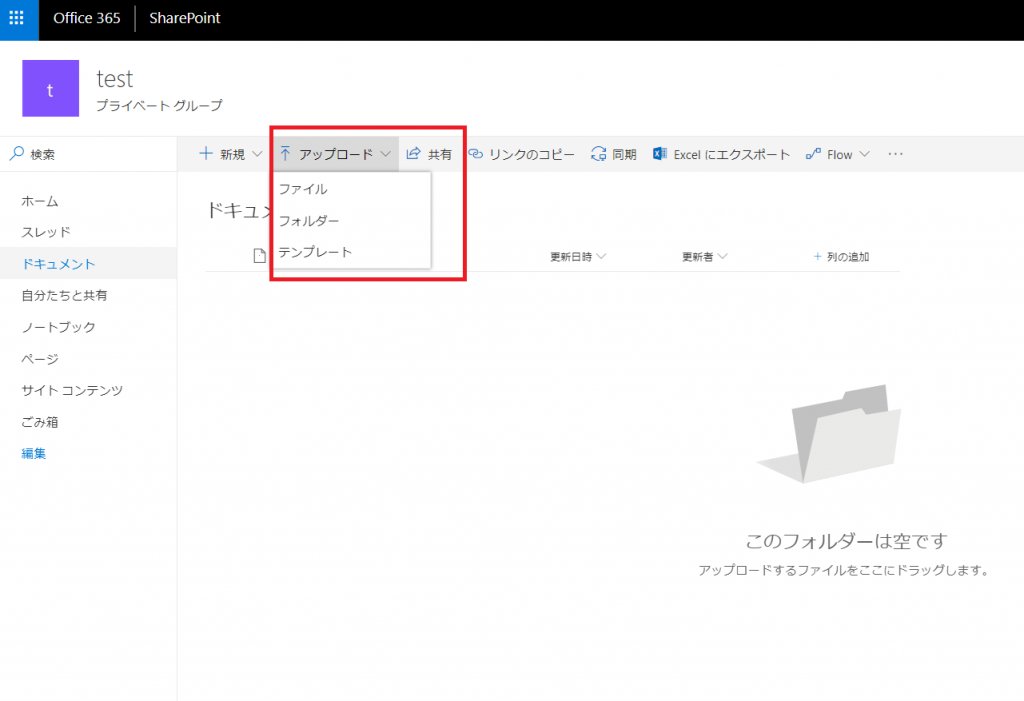Click the sync icon labeled 同期

(x=598, y=154)
